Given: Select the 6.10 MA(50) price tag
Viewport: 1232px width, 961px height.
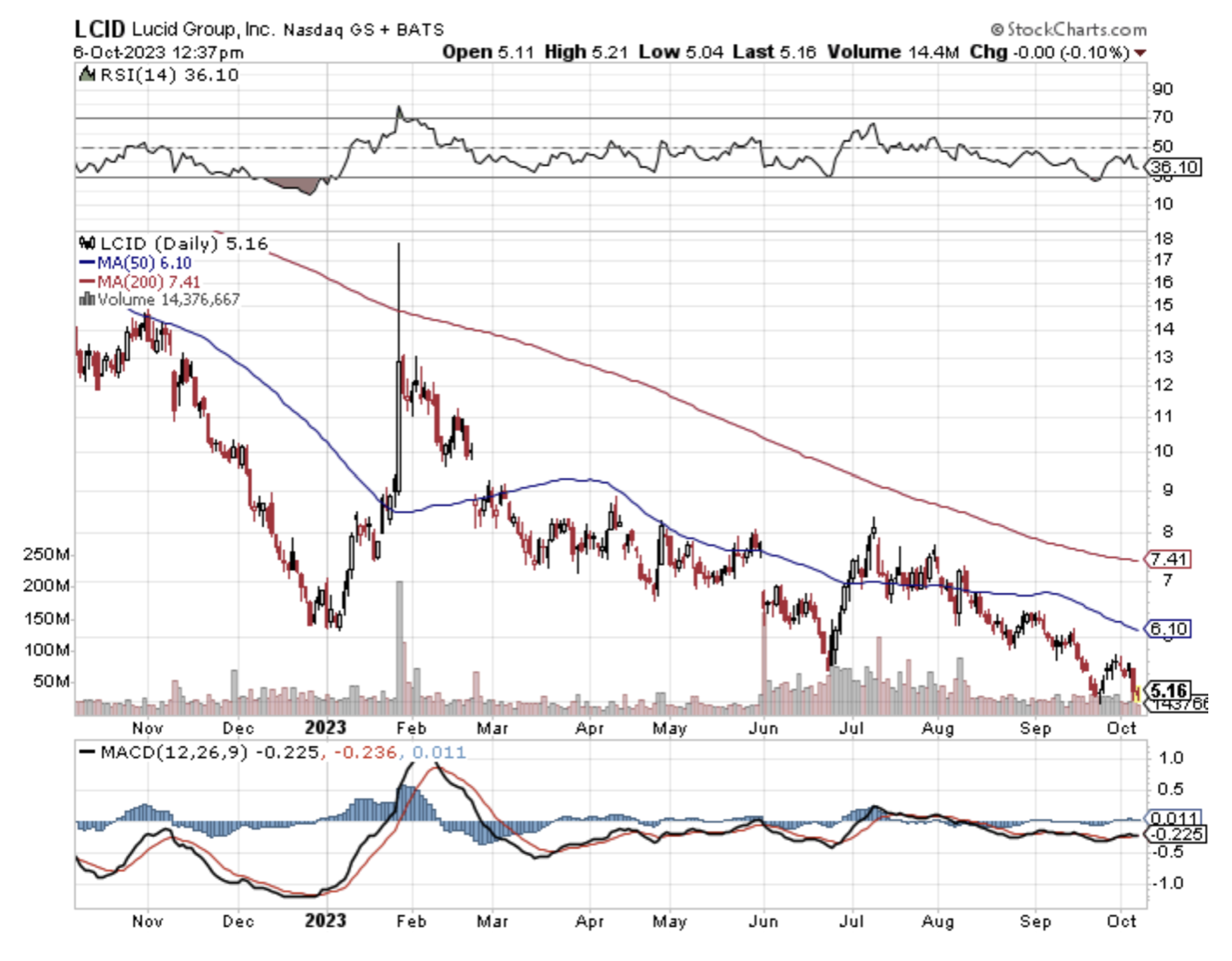Looking at the screenshot, I should (x=1168, y=629).
